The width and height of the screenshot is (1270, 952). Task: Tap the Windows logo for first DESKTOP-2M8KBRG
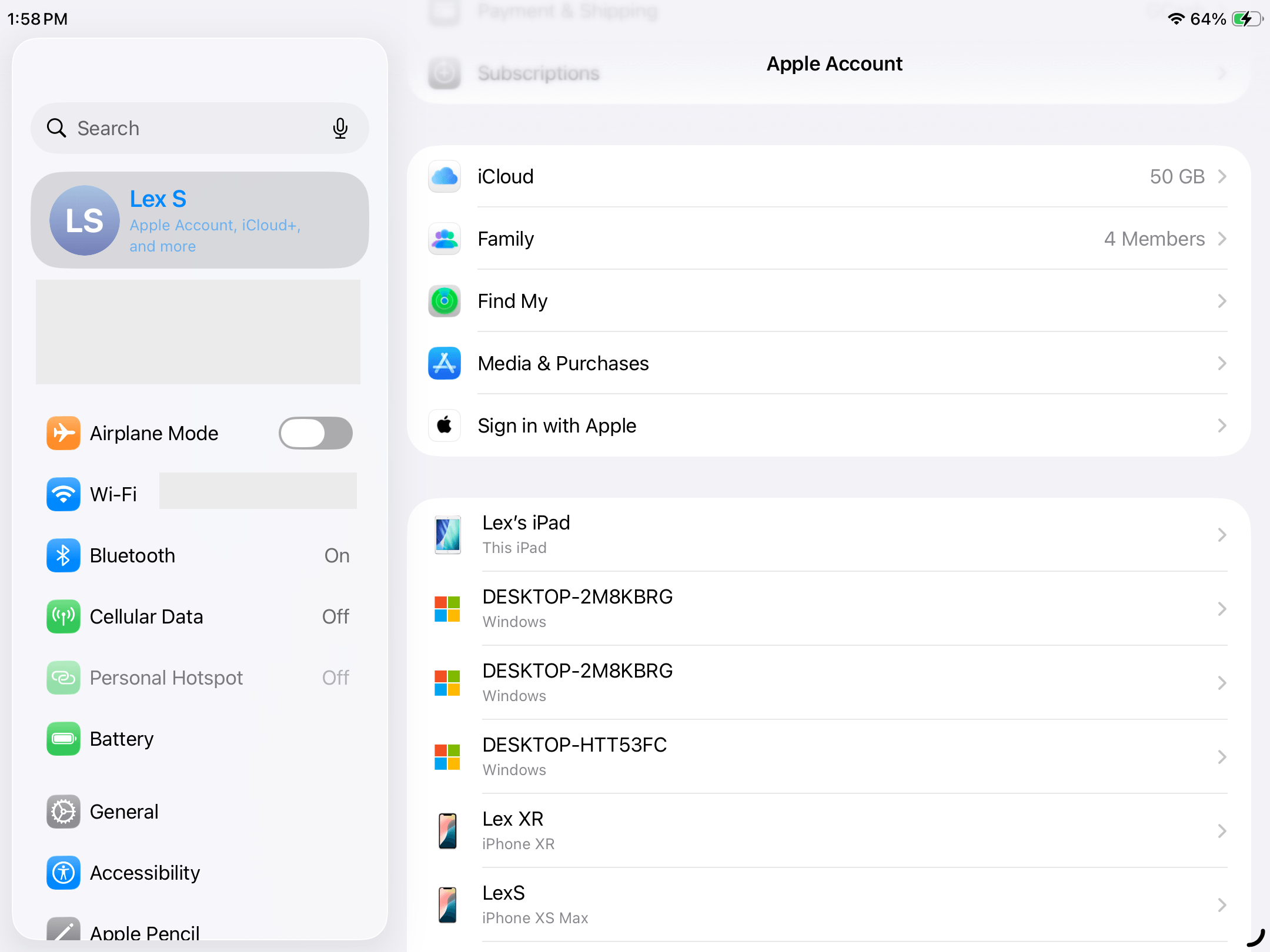coord(447,609)
